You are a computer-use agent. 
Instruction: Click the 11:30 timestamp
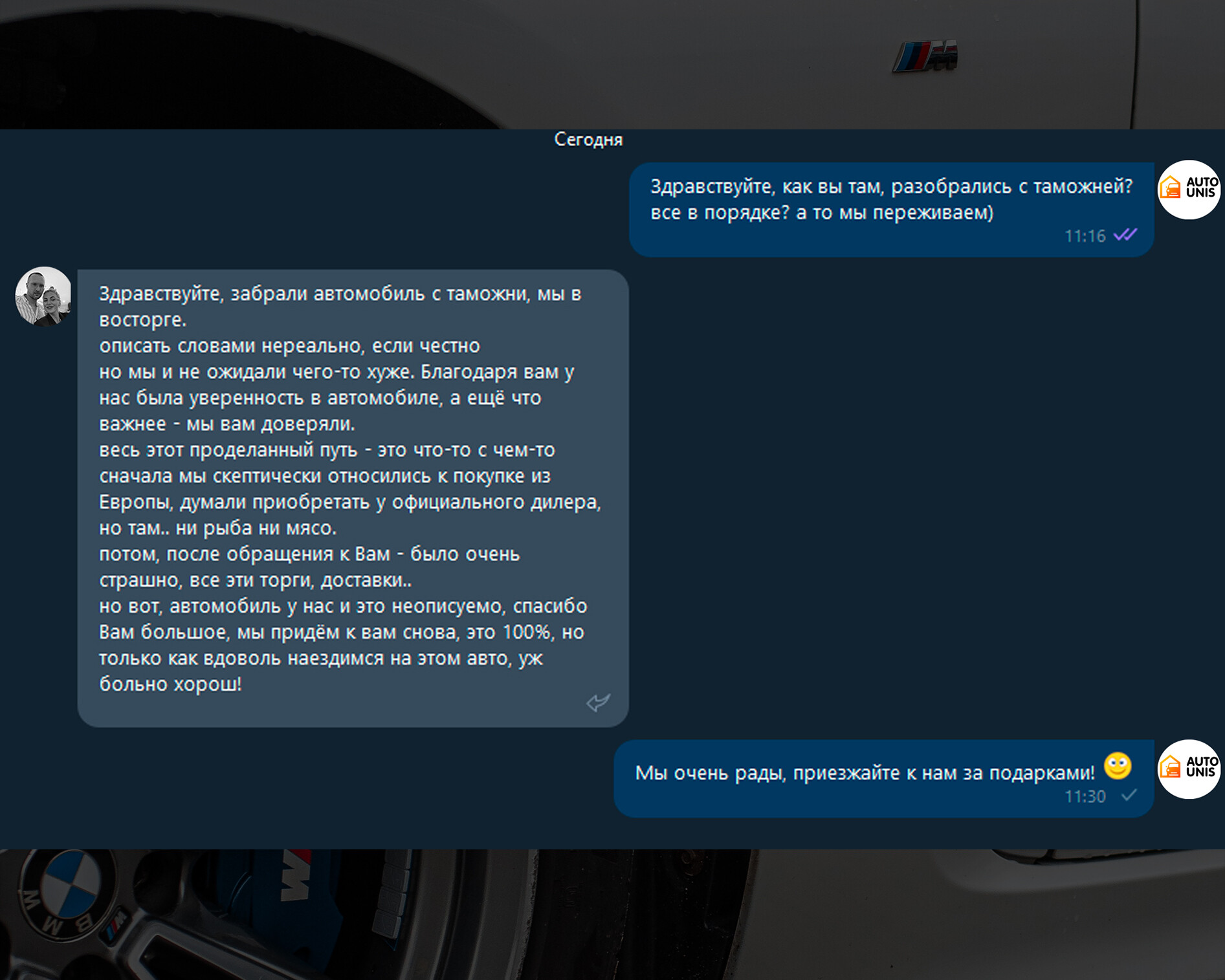1085,796
